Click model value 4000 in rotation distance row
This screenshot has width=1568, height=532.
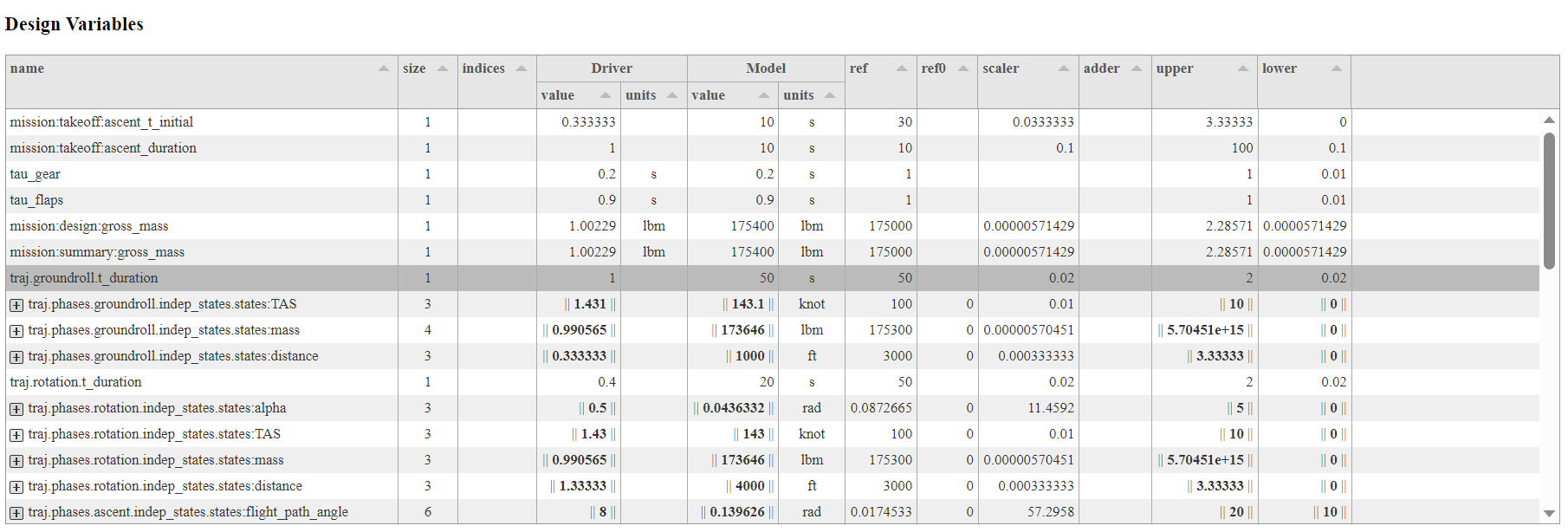tap(750, 486)
